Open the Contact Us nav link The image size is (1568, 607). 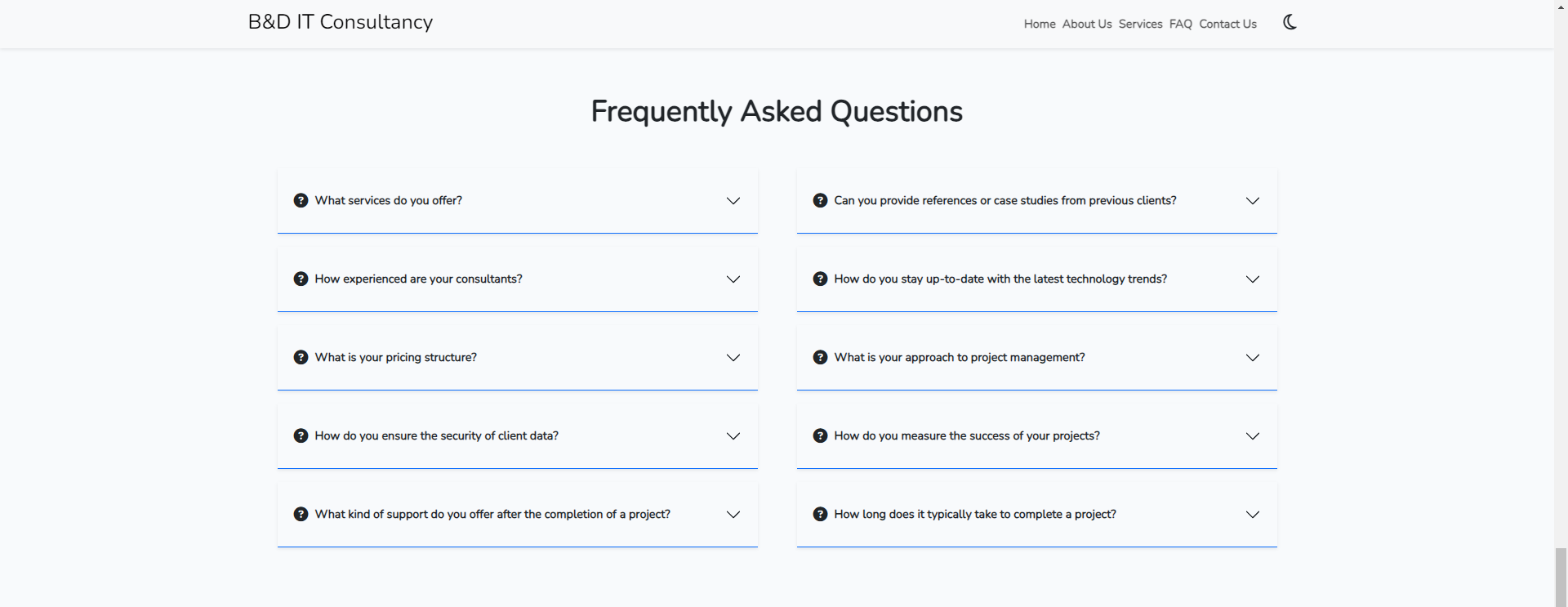tap(1227, 24)
